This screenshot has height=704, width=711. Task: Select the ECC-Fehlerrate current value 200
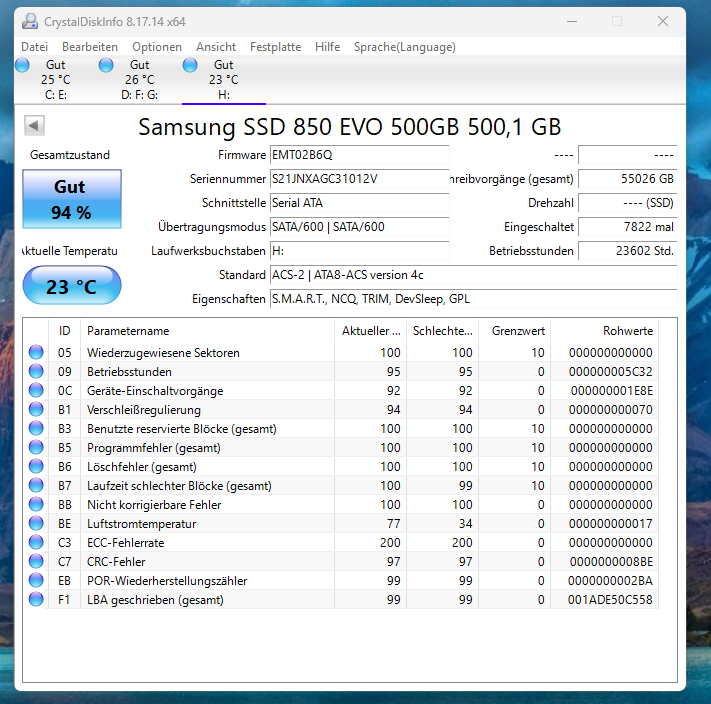click(390, 543)
